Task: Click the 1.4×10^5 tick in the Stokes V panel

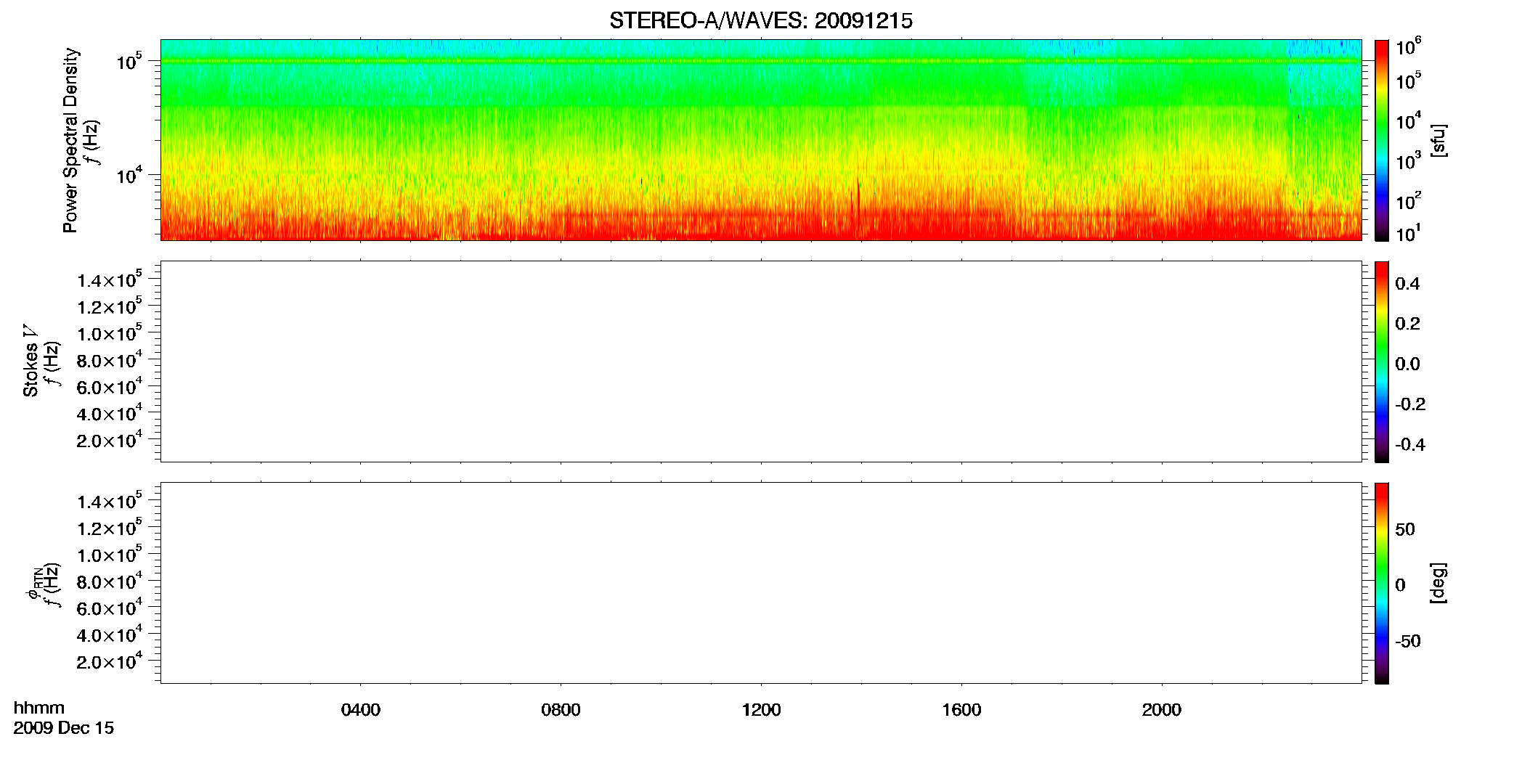Action: tap(110, 279)
